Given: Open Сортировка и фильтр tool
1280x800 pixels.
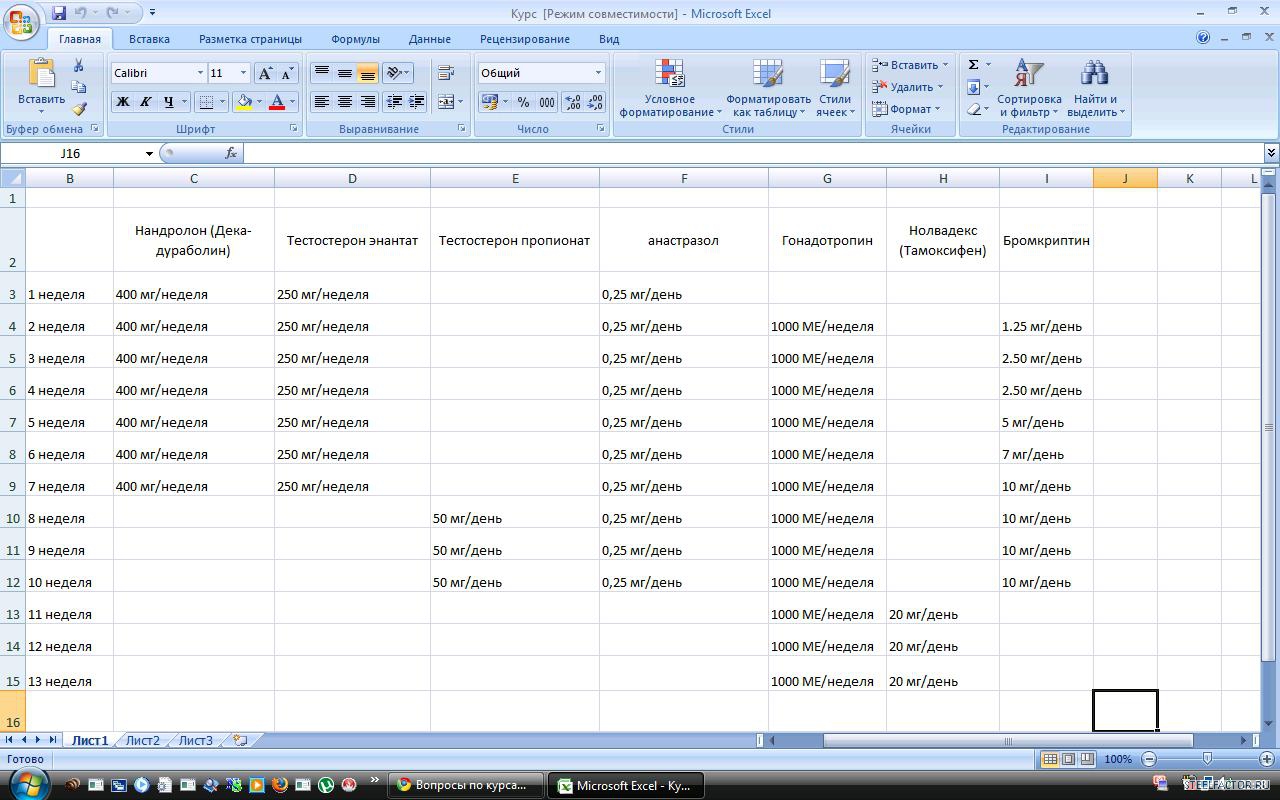Looking at the screenshot, I should (x=1029, y=88).
